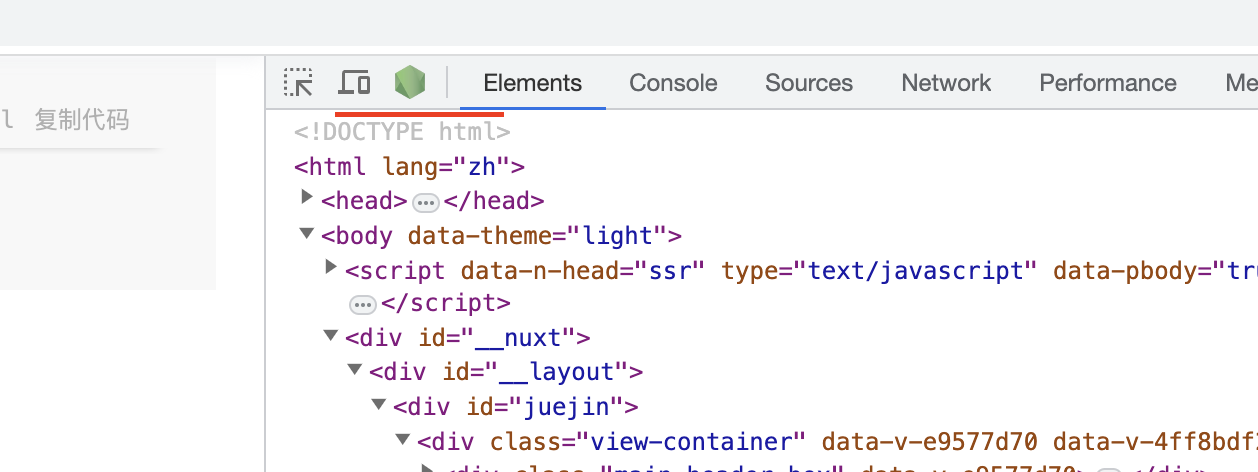1258x472 pixels.
Task: Open the Node.js dedicated DevTools icon
Action: pyautogui.click(x=409, y=82)
